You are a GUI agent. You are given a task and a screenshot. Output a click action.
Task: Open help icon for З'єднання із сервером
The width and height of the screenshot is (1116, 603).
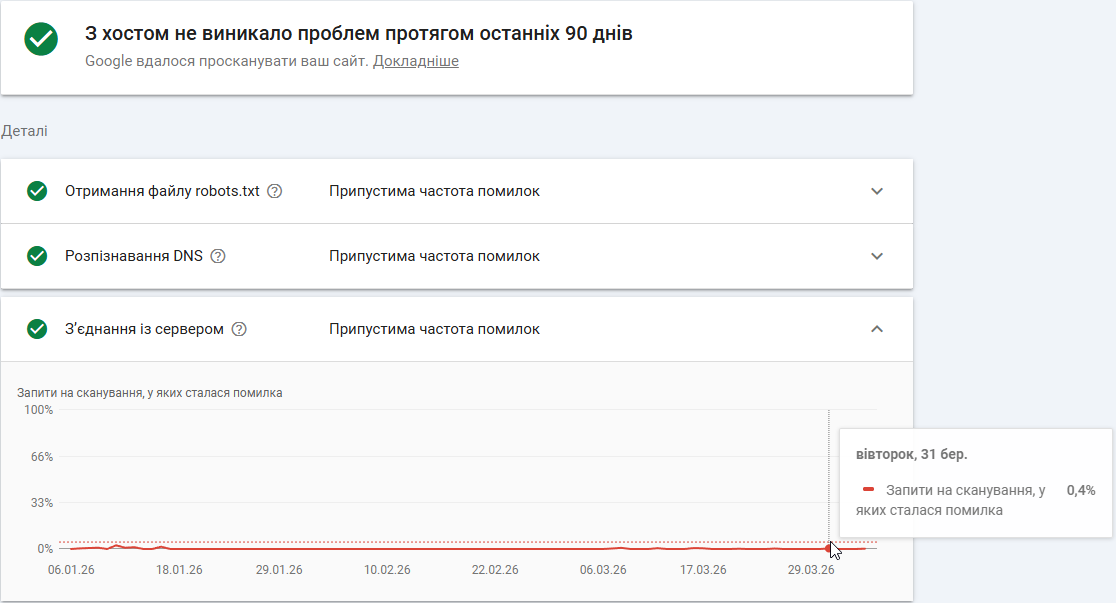coord(239,329)
